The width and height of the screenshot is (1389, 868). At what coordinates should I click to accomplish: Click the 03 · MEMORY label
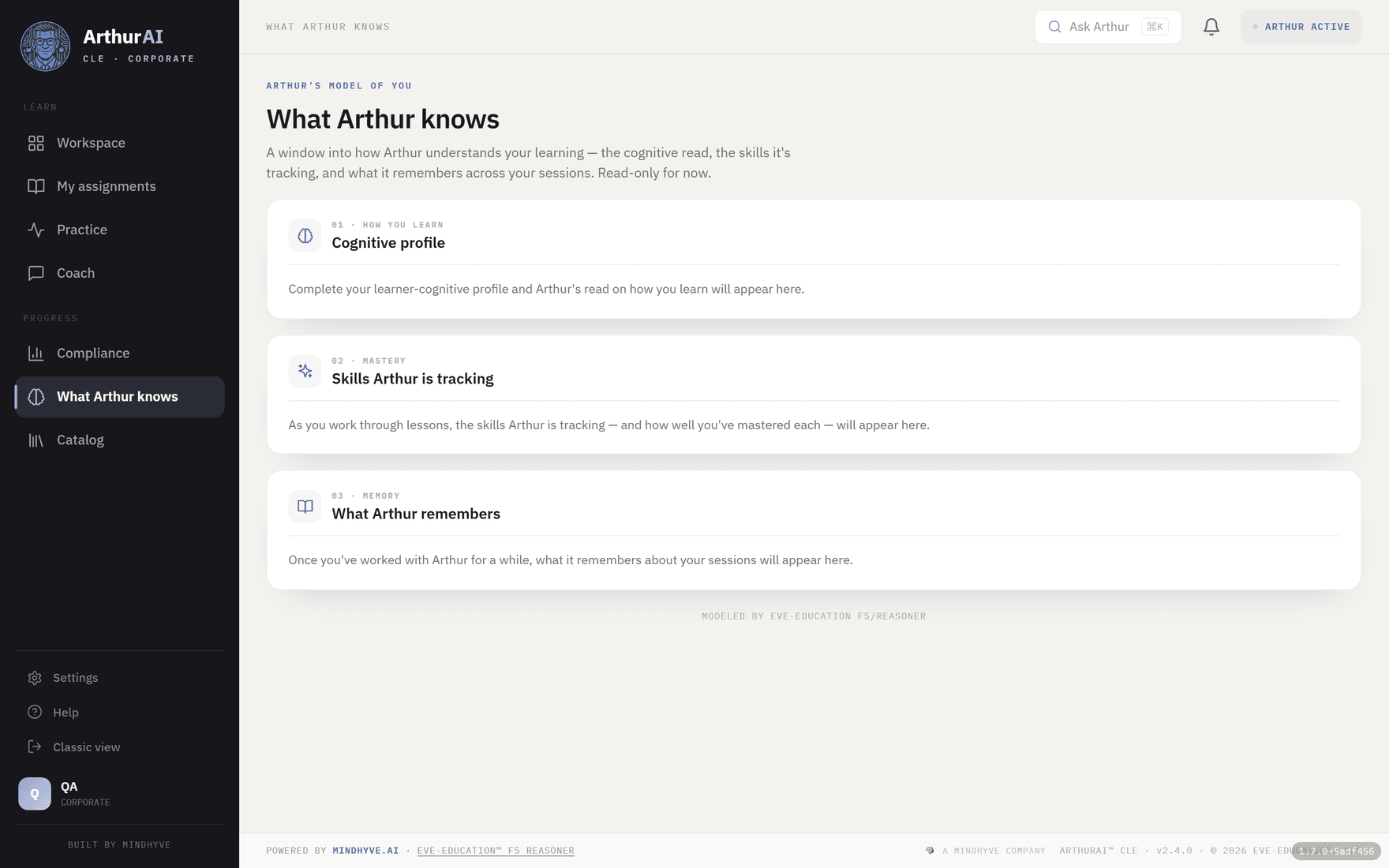coord(365,496)
